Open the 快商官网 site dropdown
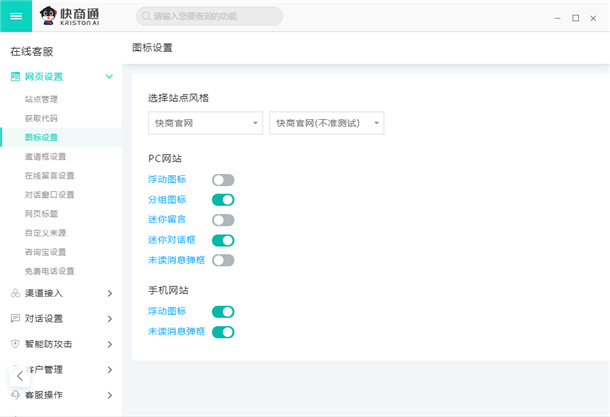The width and height of the screenshot is (610, 417). (x=204, y=122)
